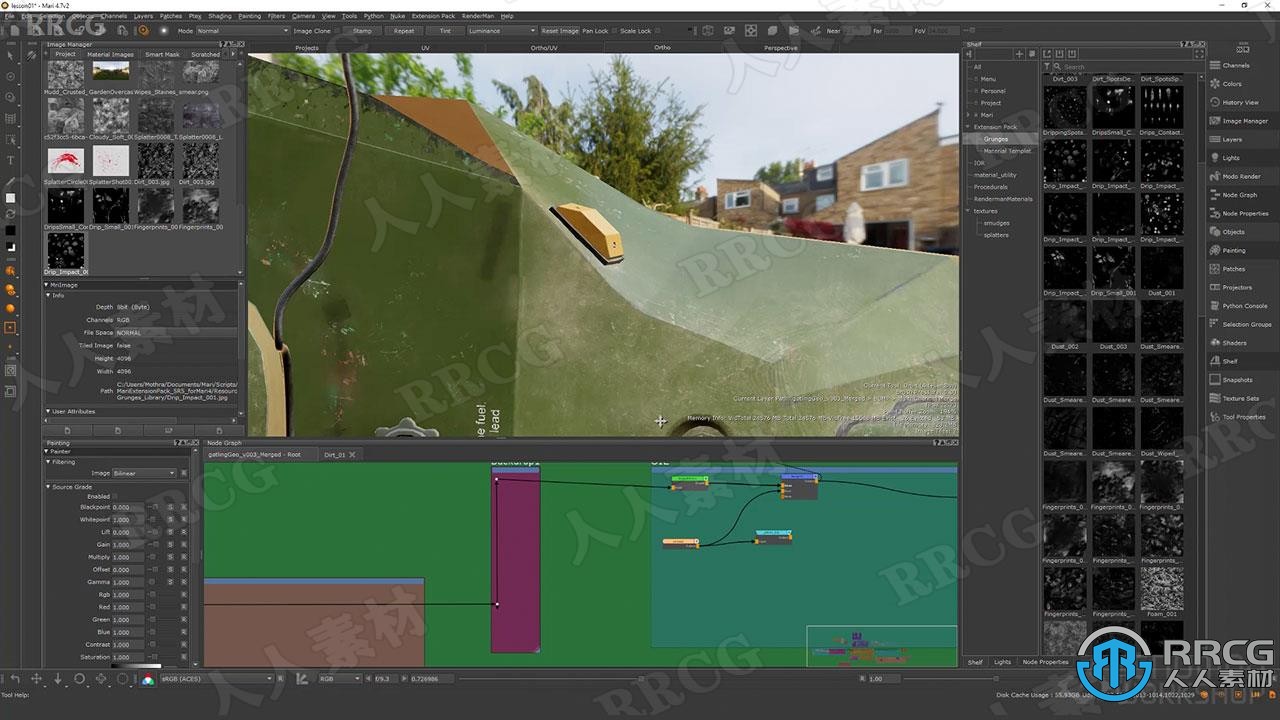Open the painting Mode dropdown set to Normal

[242, 31]
